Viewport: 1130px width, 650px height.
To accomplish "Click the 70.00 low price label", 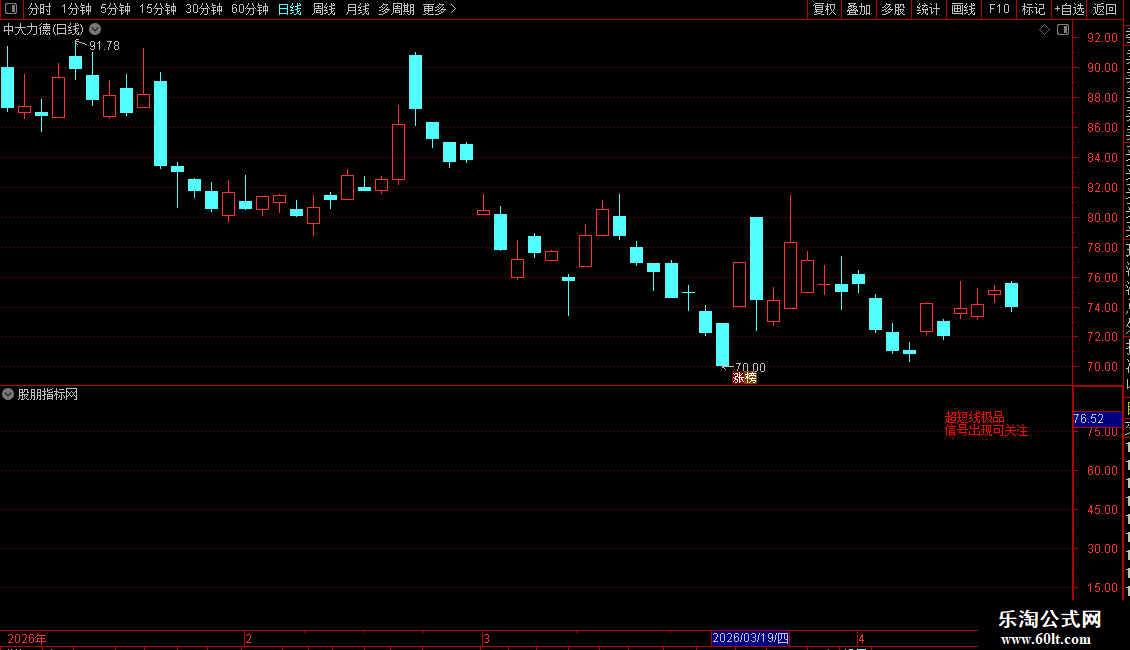I will (750, 368).
